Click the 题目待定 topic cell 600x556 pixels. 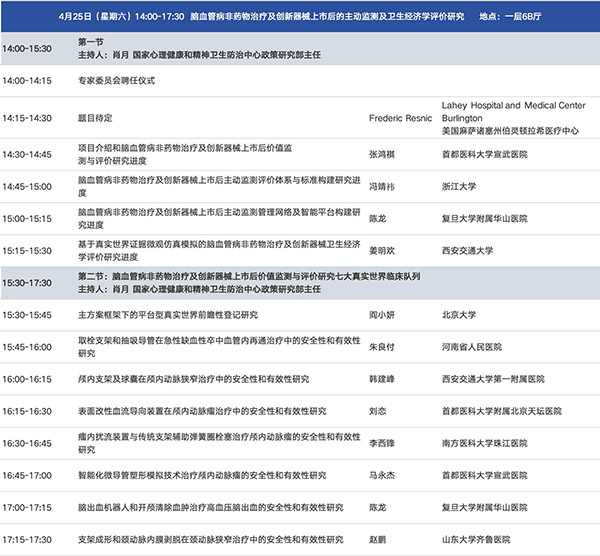click(x=97, y=117)
